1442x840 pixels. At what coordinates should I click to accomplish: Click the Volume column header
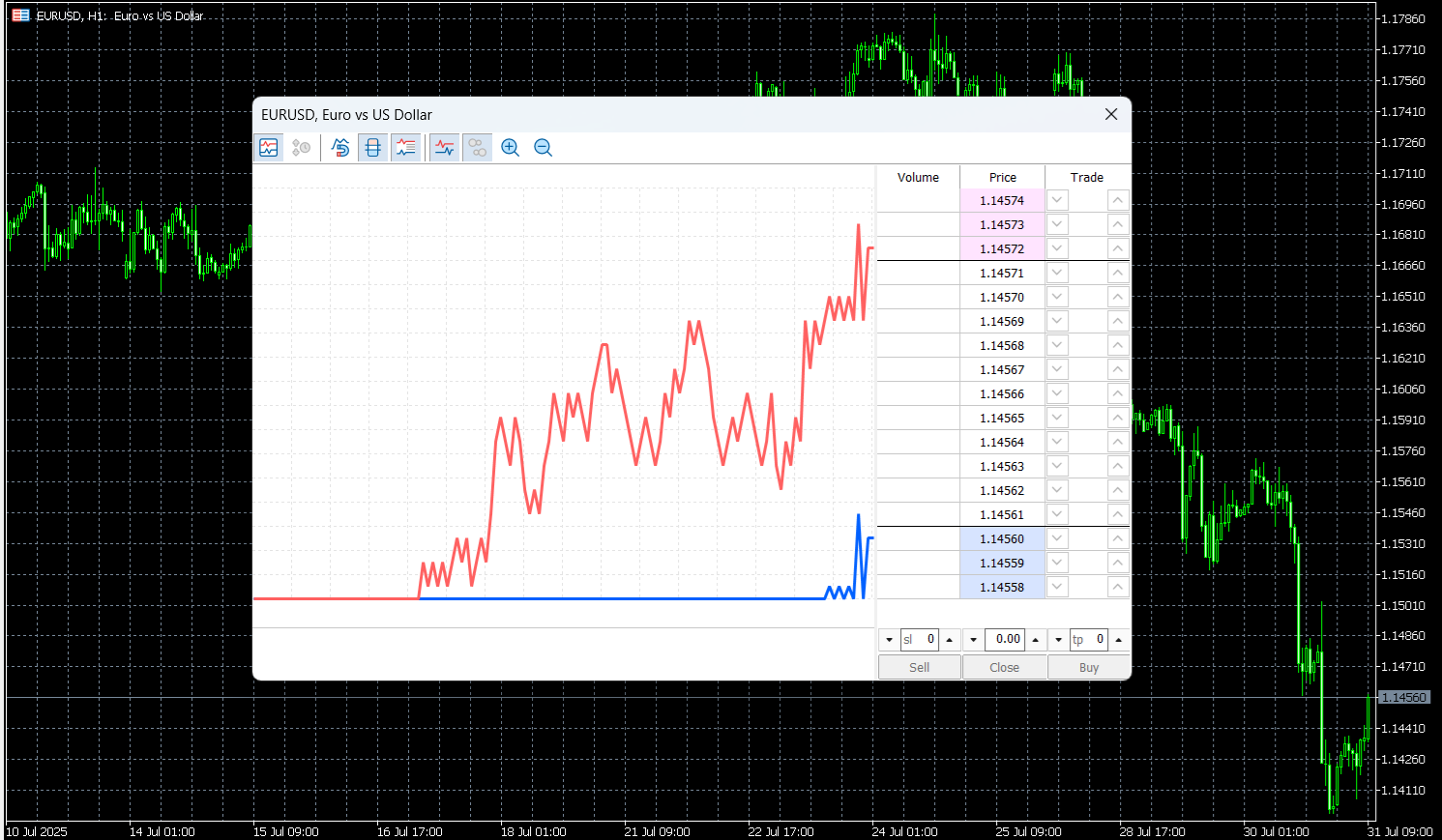tap(918, 177)
